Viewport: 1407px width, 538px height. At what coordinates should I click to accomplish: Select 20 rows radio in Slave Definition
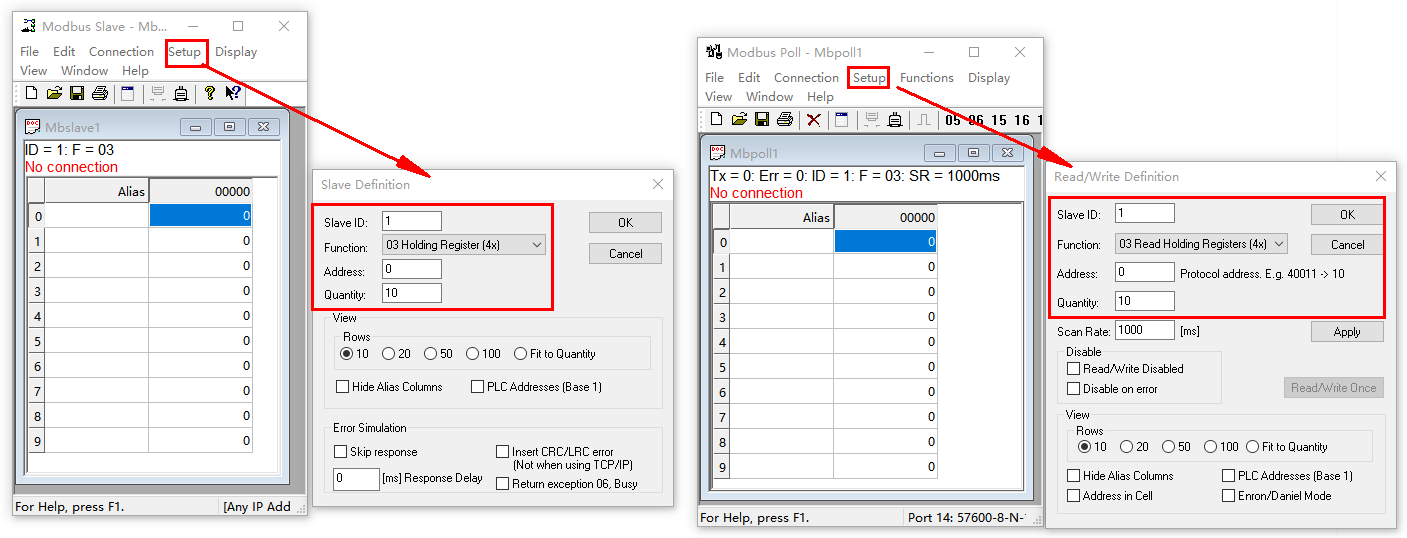tap(389, 354)
